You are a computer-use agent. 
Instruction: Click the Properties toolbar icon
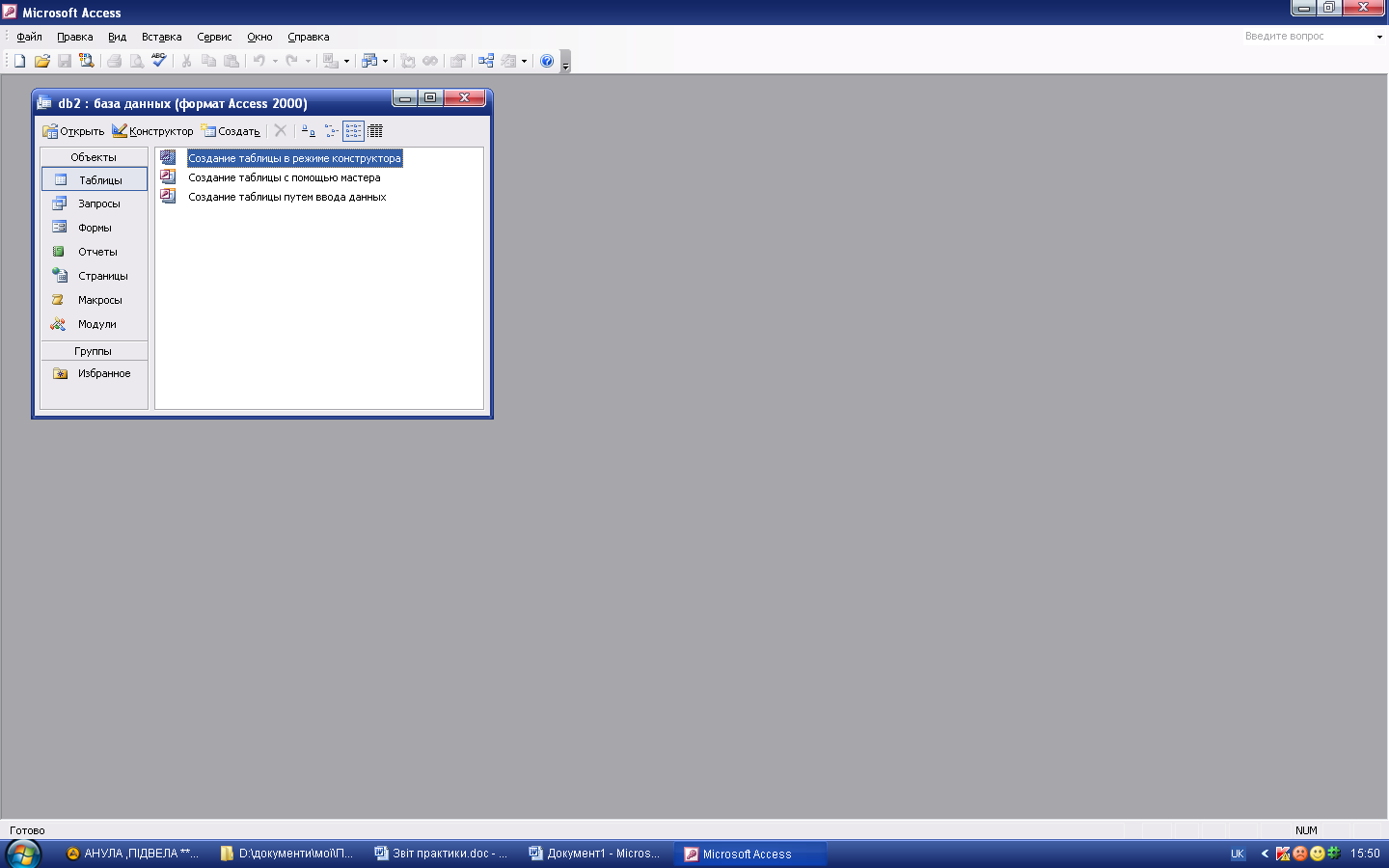coord(458,61)
